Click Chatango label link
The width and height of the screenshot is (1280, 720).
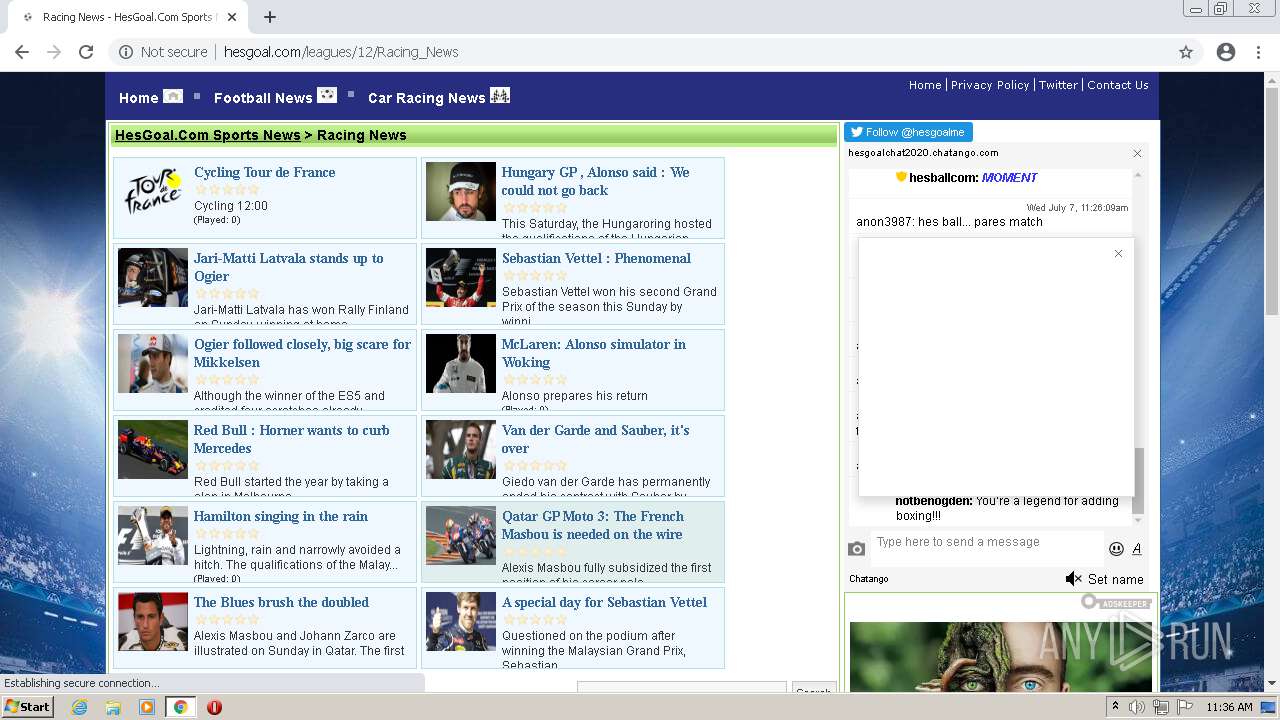(869, 579)
